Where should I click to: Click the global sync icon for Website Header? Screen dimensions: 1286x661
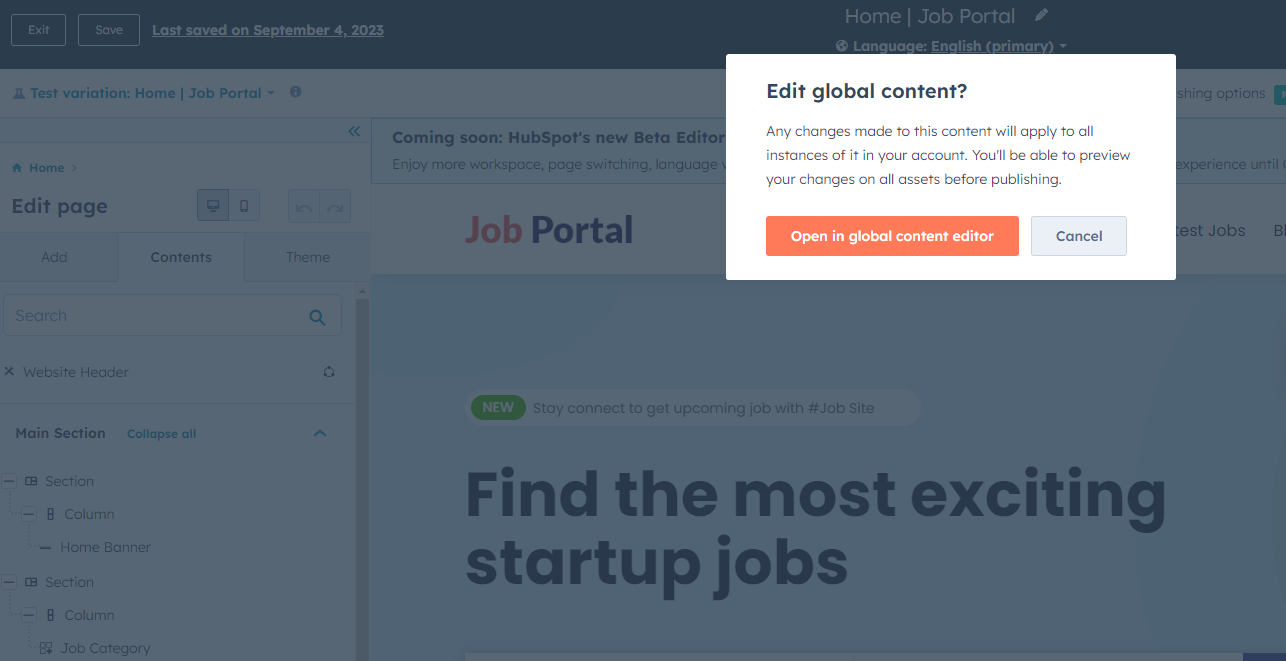pos(329,372)
